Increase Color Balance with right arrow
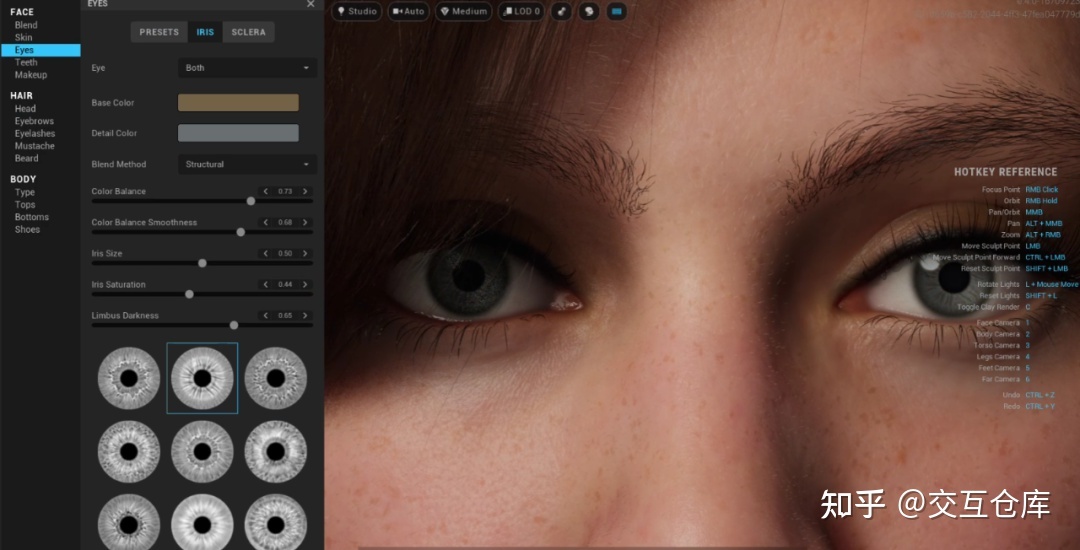The image size is (1080, 550). click(x=305, y=191)
